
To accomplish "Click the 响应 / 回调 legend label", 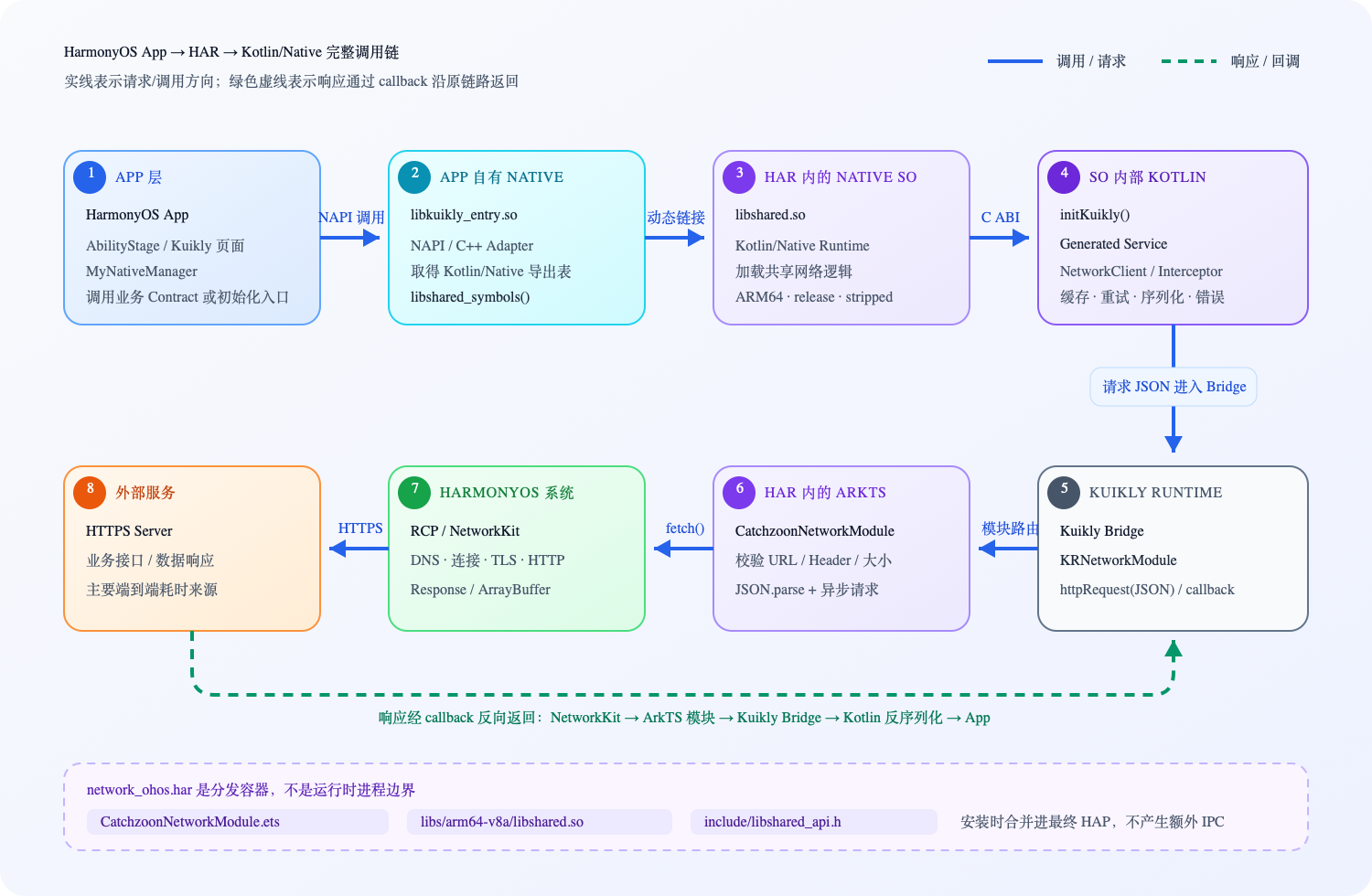I will (x=1265, y=61).
